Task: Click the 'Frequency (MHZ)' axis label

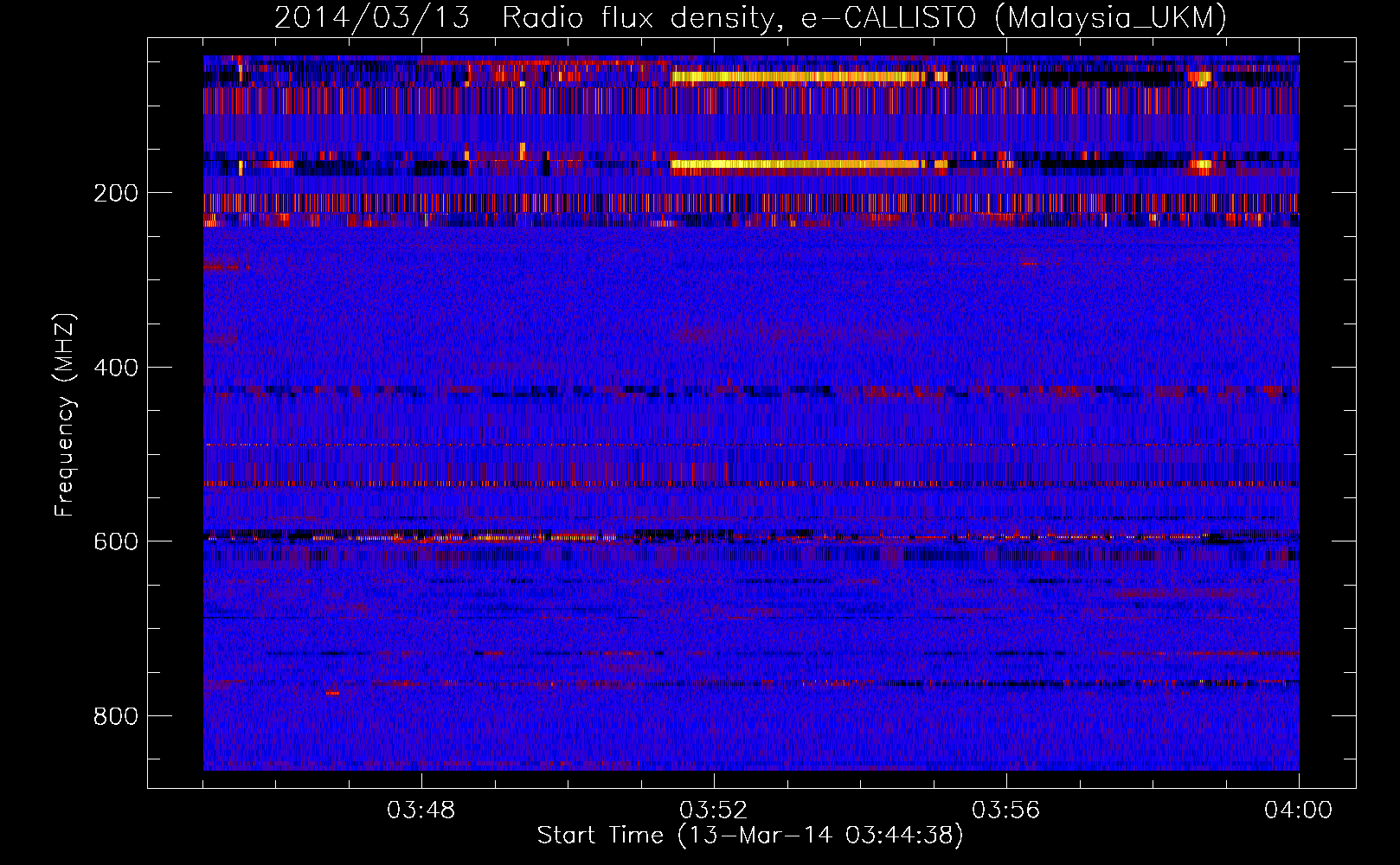Action: point(65,415)
